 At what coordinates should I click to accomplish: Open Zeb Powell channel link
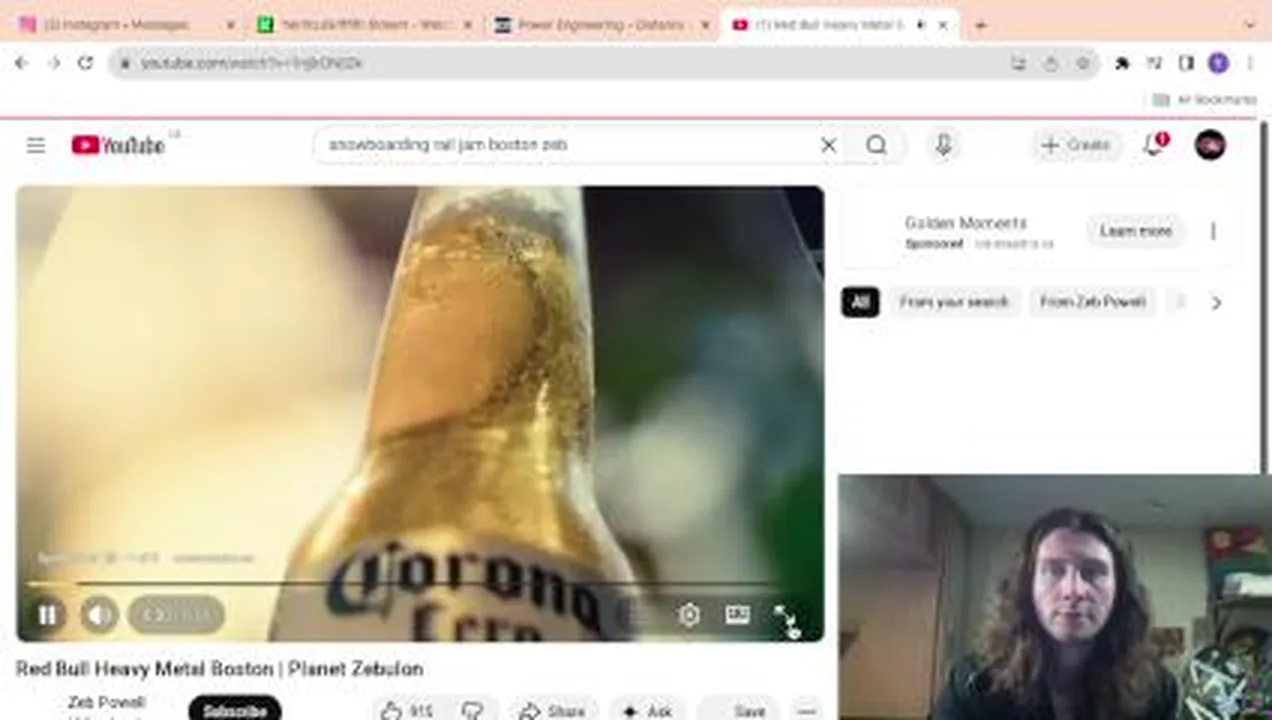click(x=106, y=702)
